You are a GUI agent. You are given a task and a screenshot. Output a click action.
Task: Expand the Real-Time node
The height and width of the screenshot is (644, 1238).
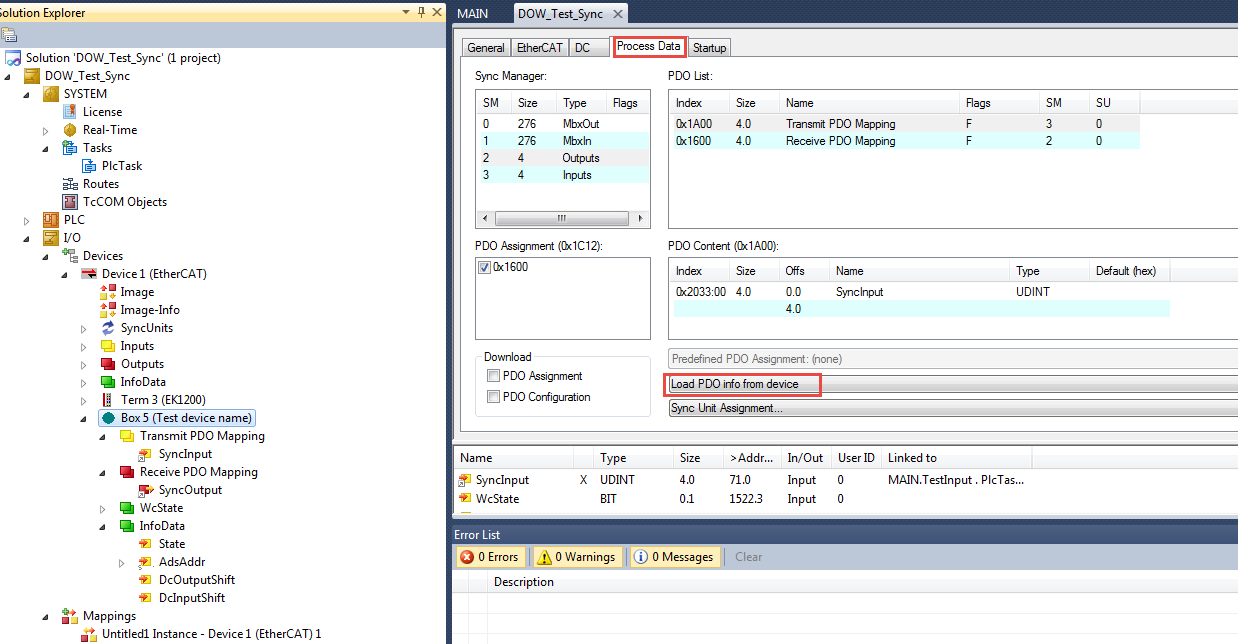pyautogui.click(x=45, y=130)
